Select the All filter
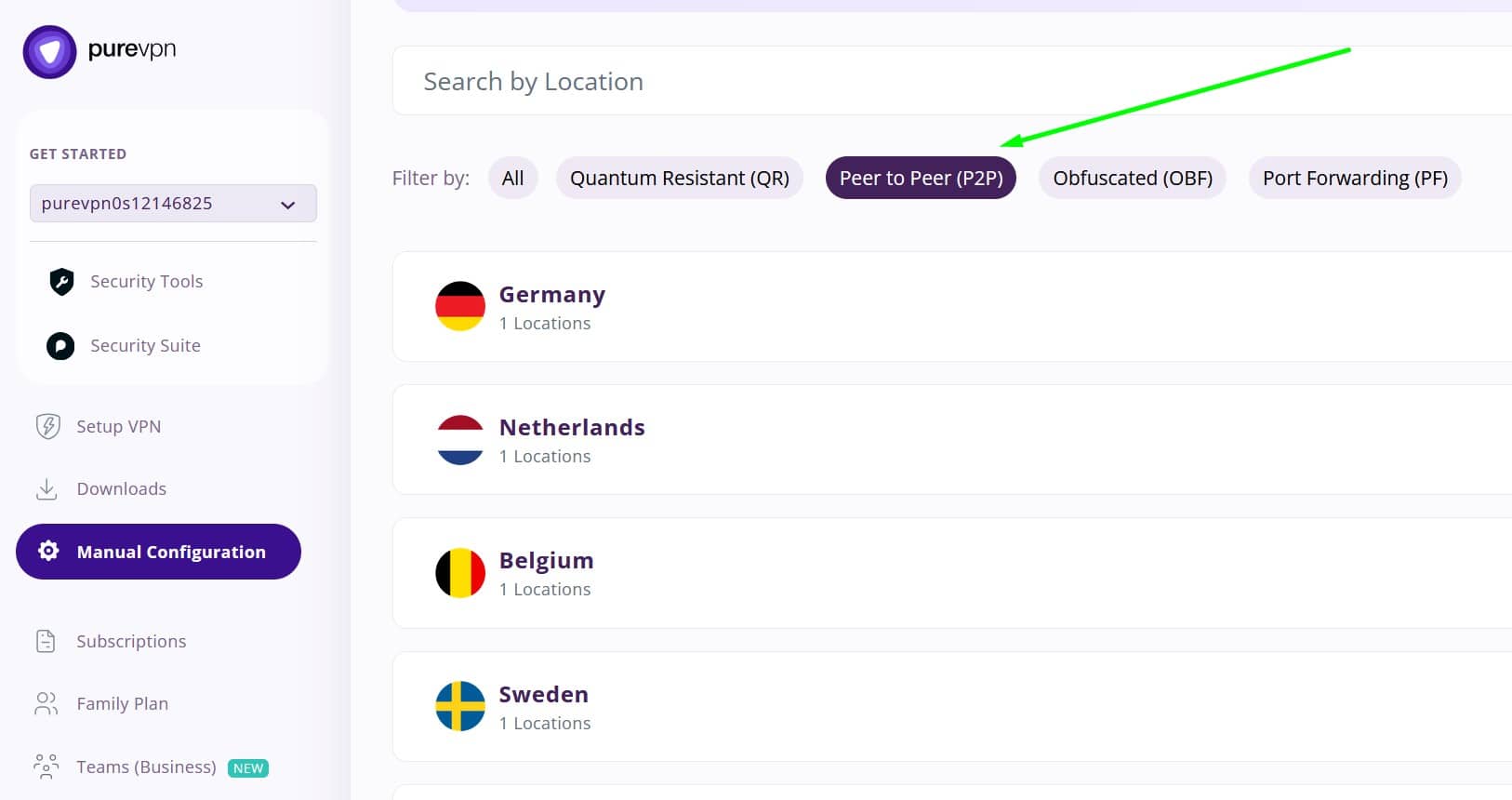Image resolution: width=1512 pixels, height=800 pixels. [513, 178]
